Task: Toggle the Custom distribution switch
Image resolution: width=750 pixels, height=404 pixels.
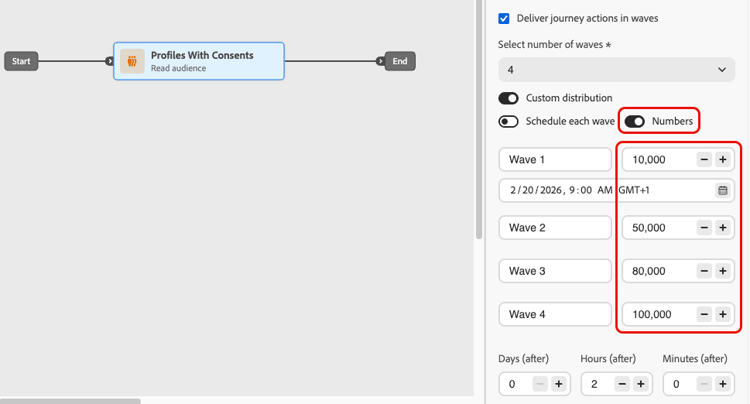Action: tap(509, 98)
